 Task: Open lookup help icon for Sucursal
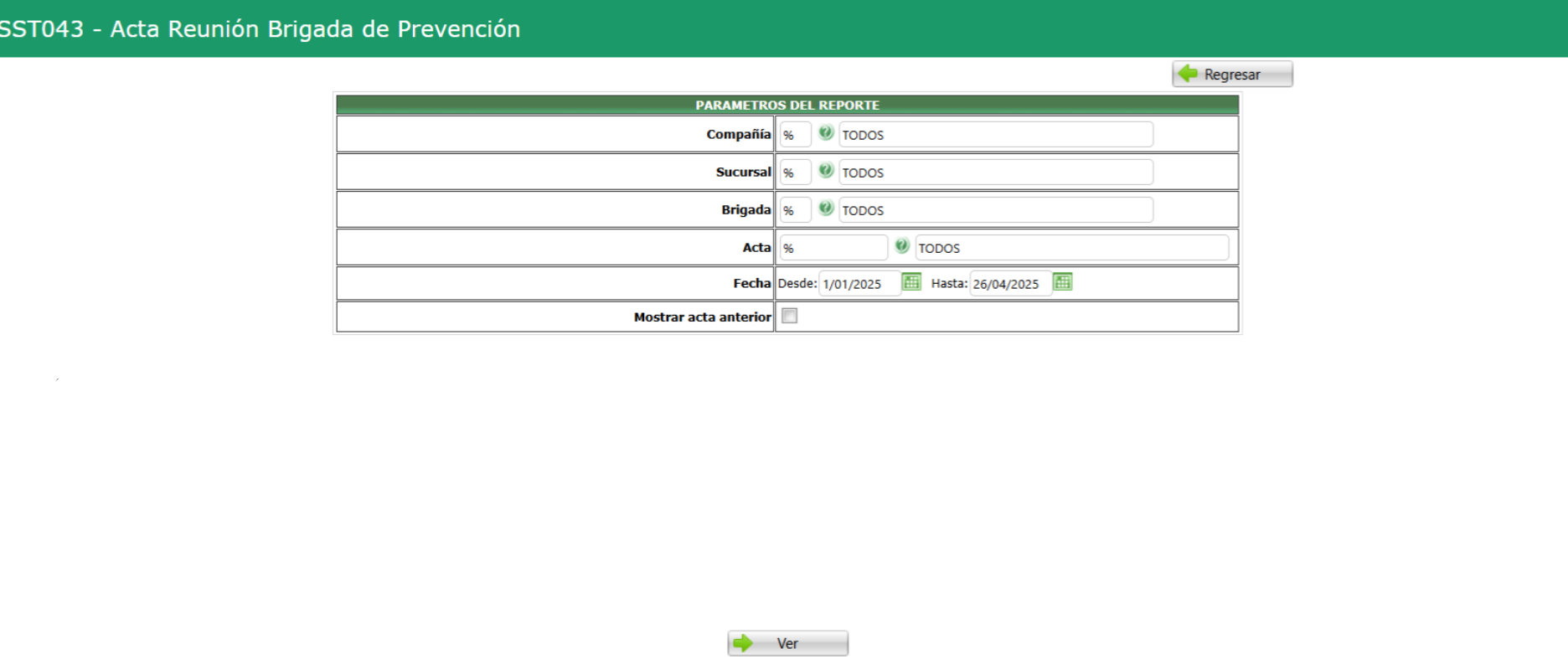(x=826, y=171)
